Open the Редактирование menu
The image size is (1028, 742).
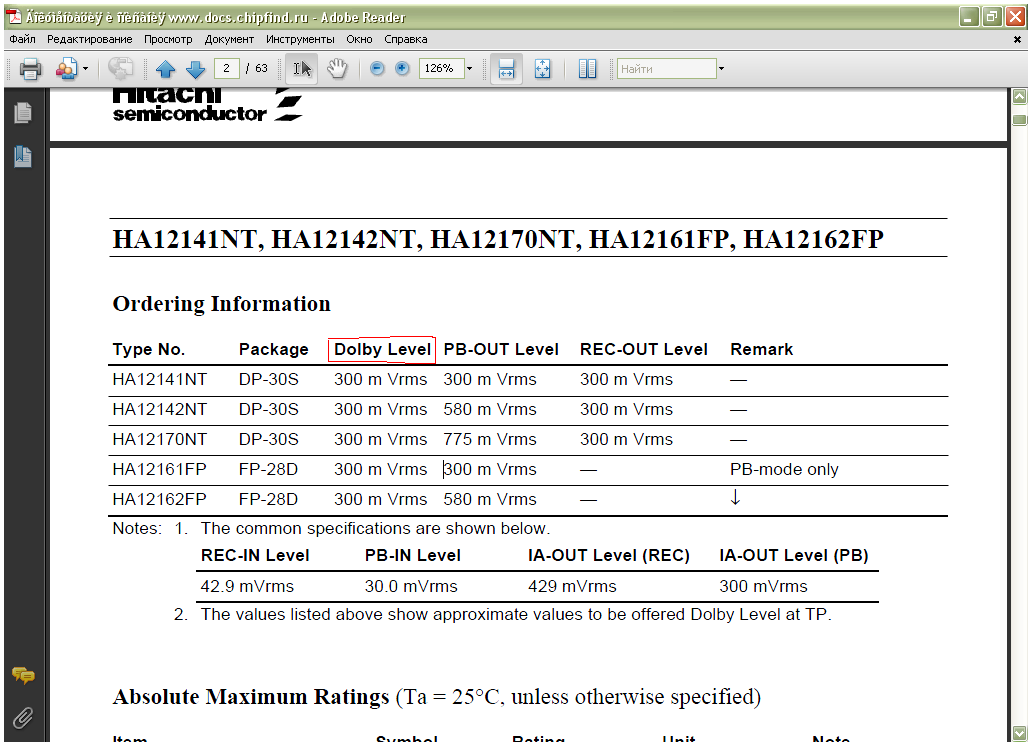coord(89,39)
